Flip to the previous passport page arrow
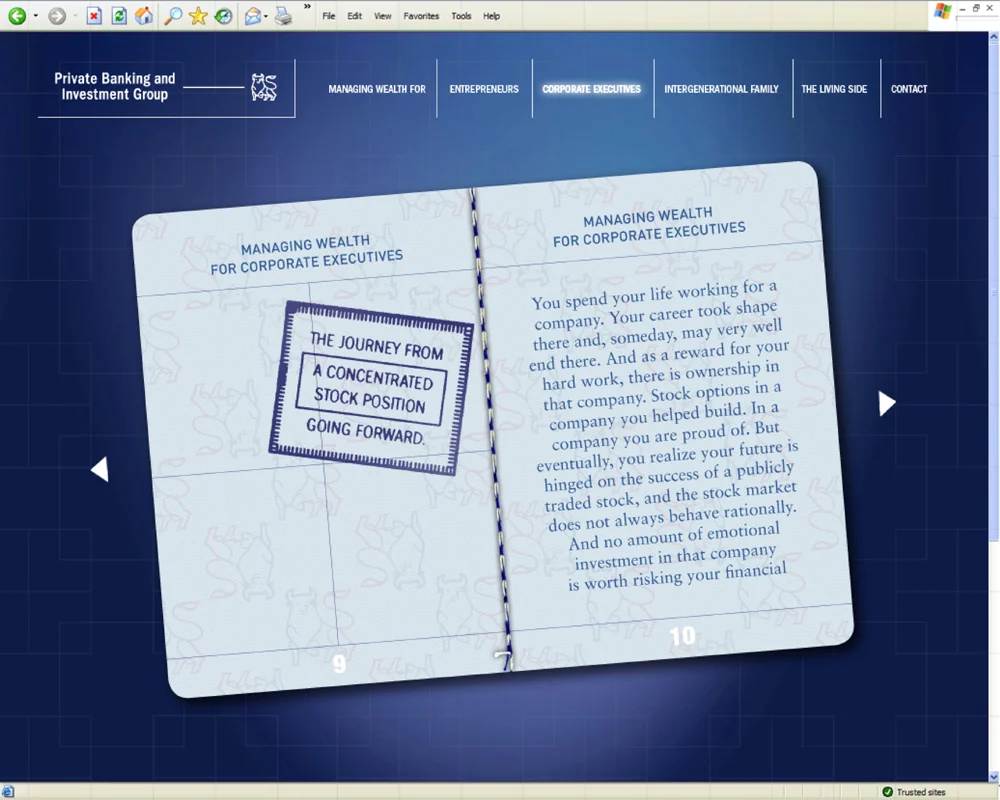Screen dimensions: 1000x800 100,470
